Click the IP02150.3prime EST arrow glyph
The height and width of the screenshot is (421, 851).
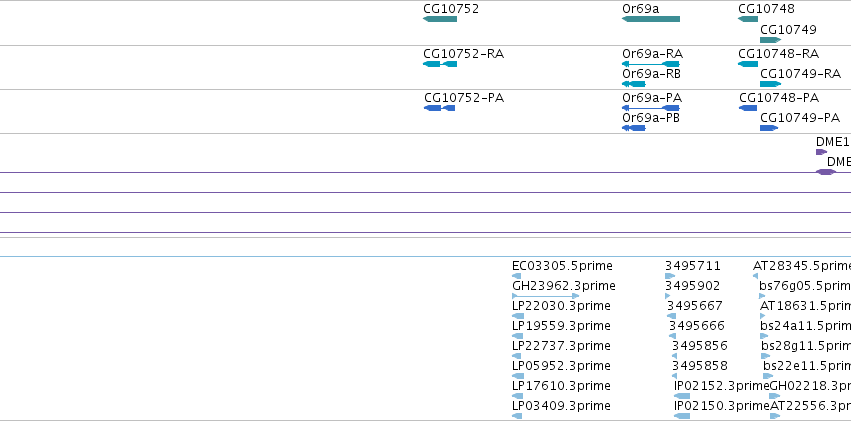tap(682, 417)
